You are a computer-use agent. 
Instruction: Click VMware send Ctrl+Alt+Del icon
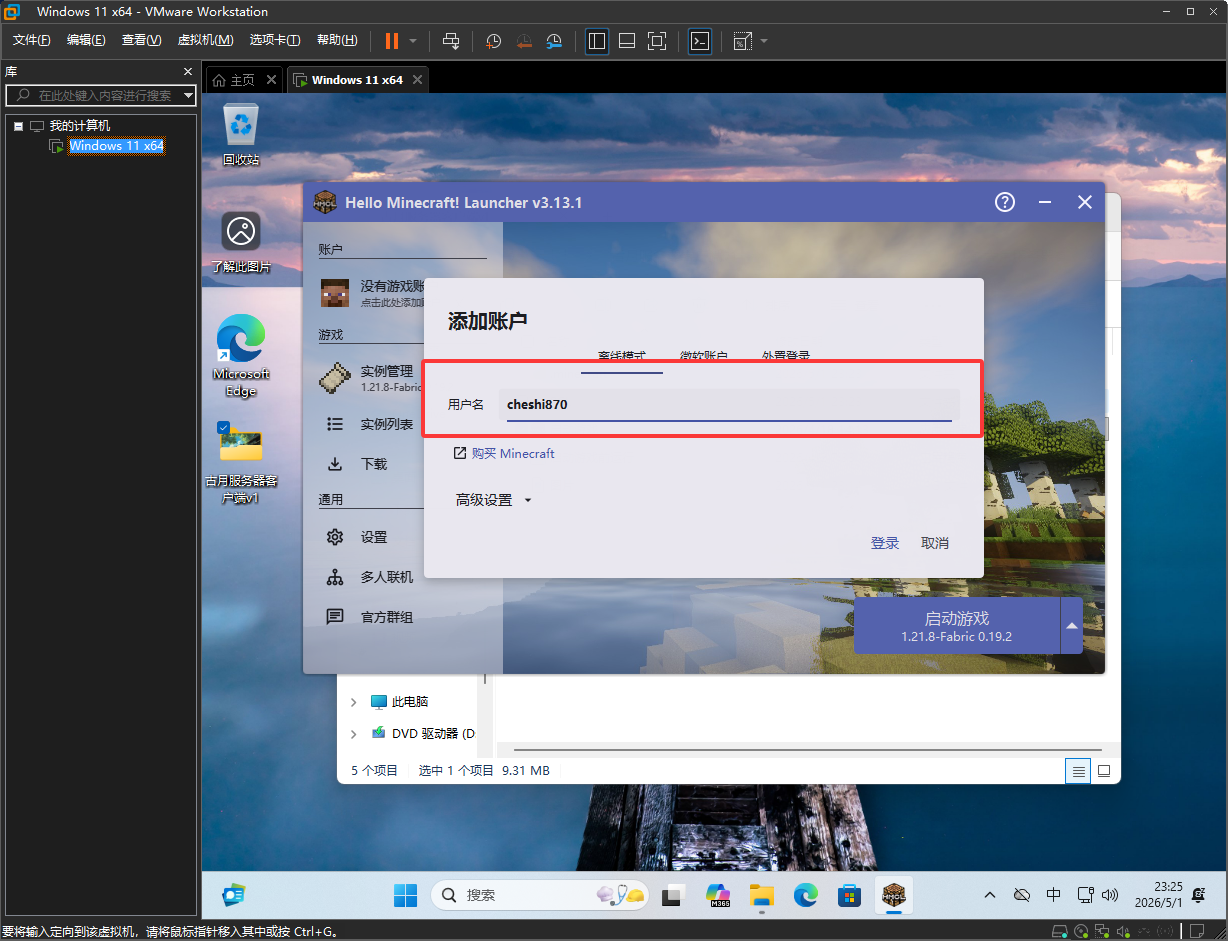[x=451, y=41]
